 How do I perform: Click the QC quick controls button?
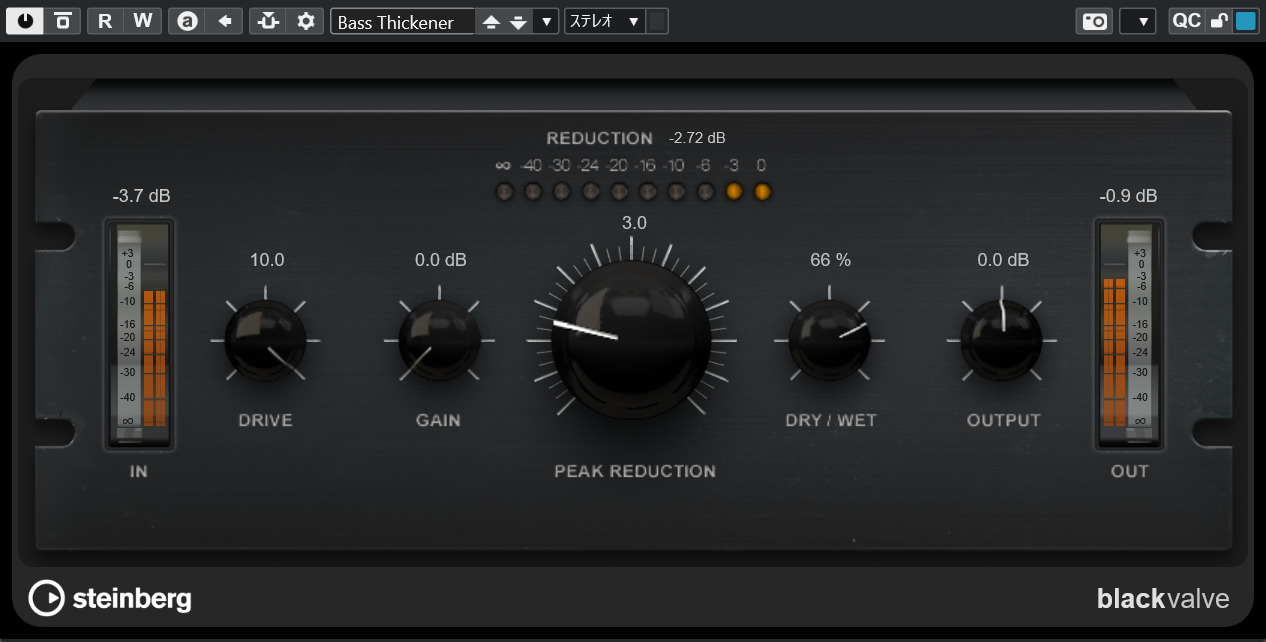point(1187,21)
